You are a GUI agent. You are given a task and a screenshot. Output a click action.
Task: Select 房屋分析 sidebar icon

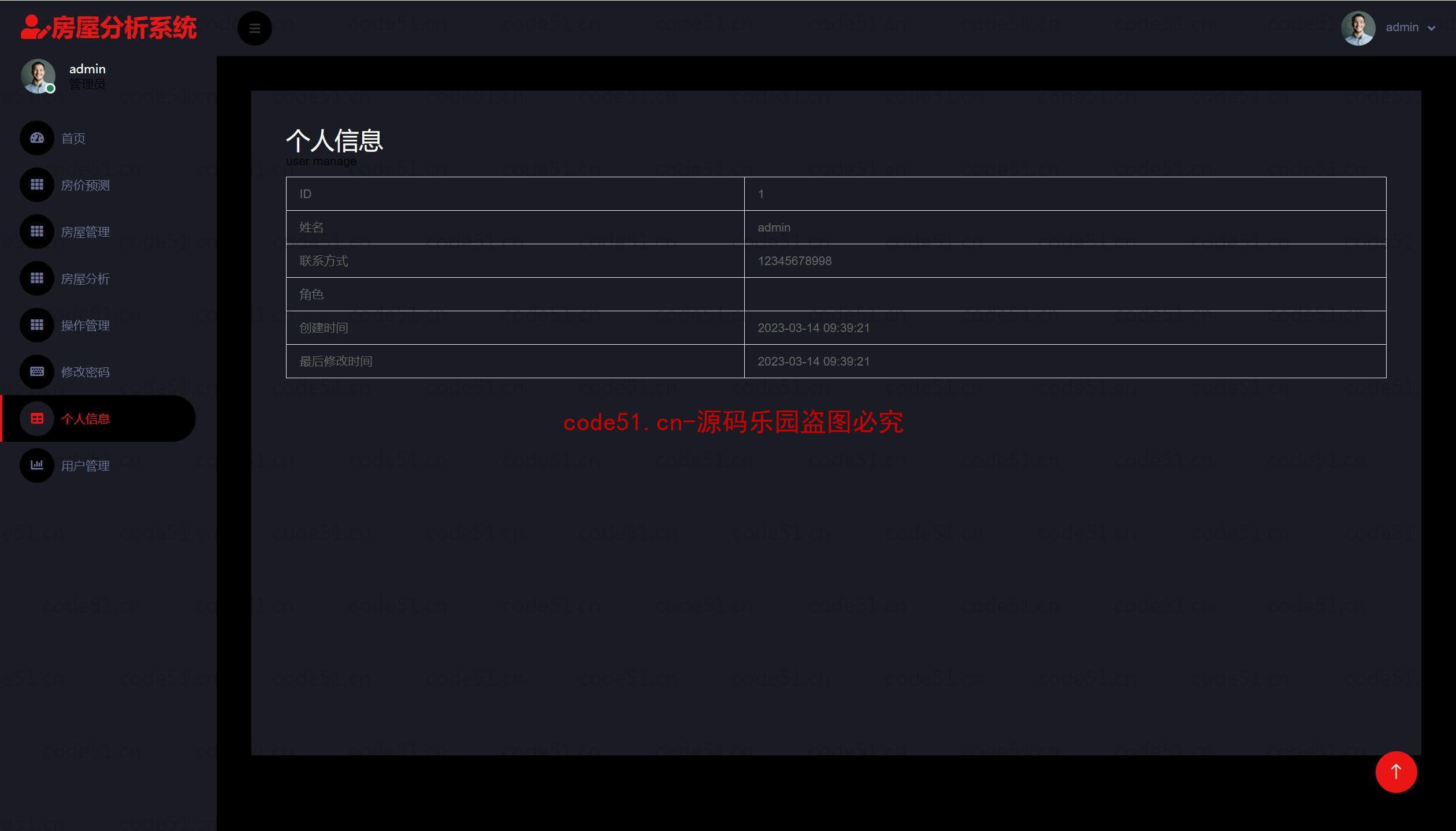pyautogui.click(x=37, y=278)
